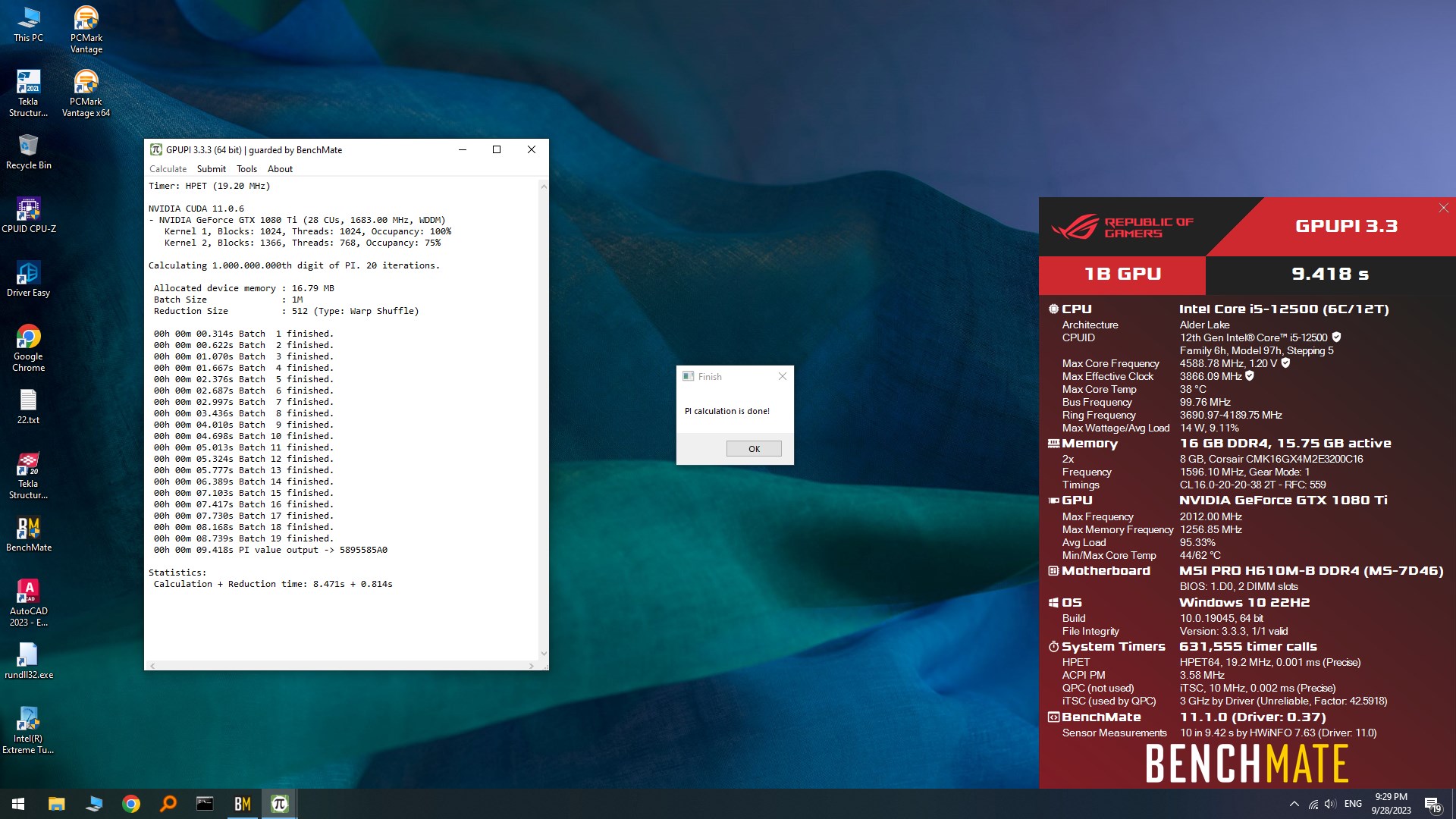Open the Tekla Structures 2021 desktop shortcut

(x=28, y=94)
